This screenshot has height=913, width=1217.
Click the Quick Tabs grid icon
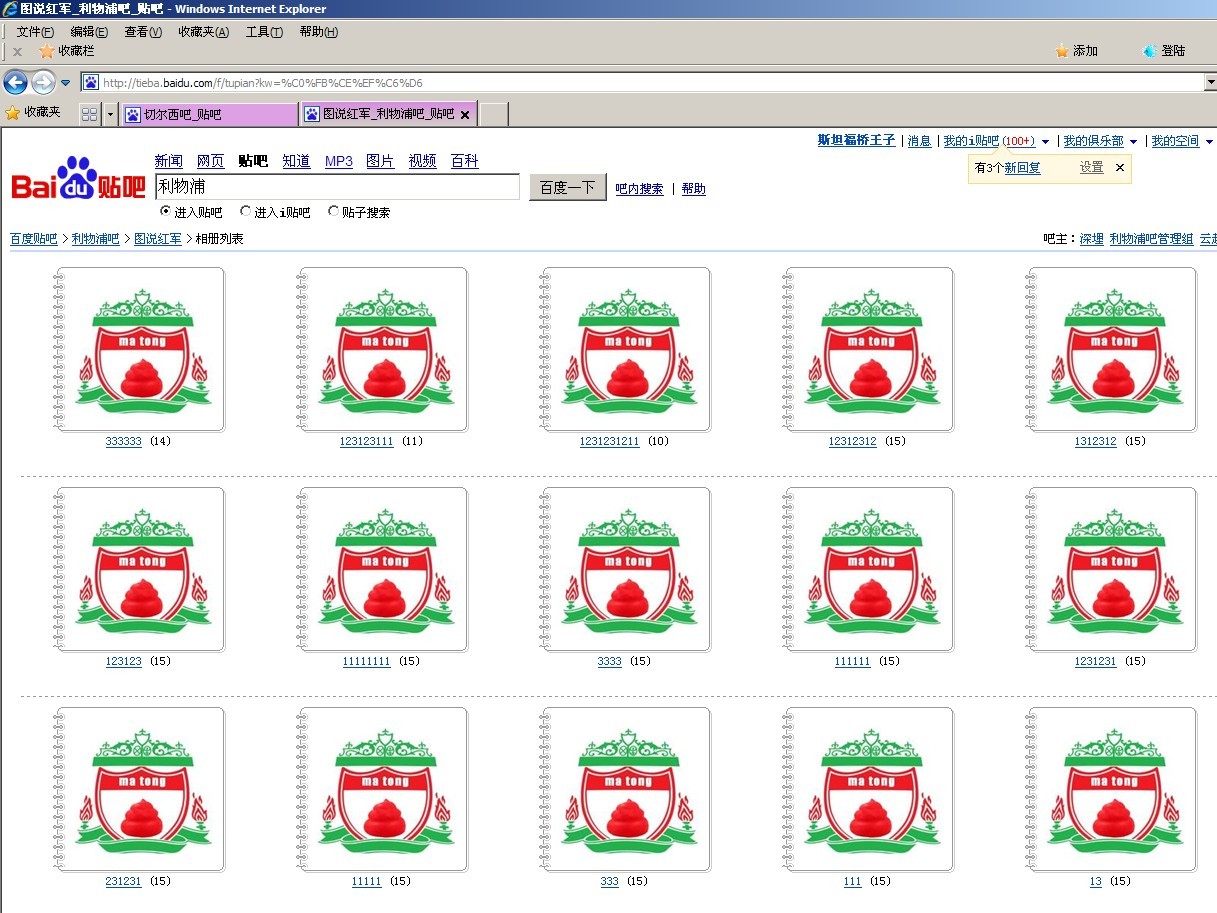(89, 114)
